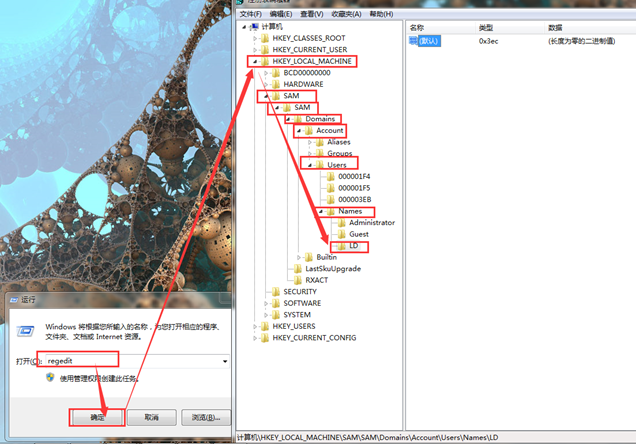Expand HKEY_CURRENT_USER tree node
The width and height of the screenshot is (636, 446).
255,50
